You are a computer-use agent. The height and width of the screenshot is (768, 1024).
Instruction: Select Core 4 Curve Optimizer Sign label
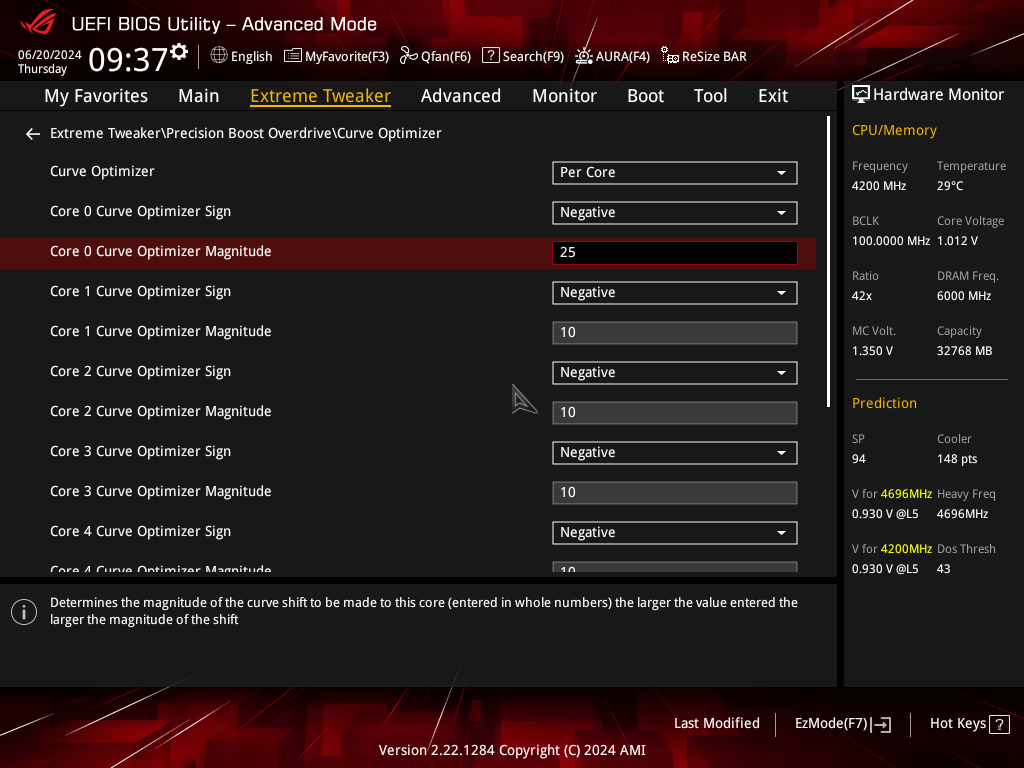tap(140, 532)
